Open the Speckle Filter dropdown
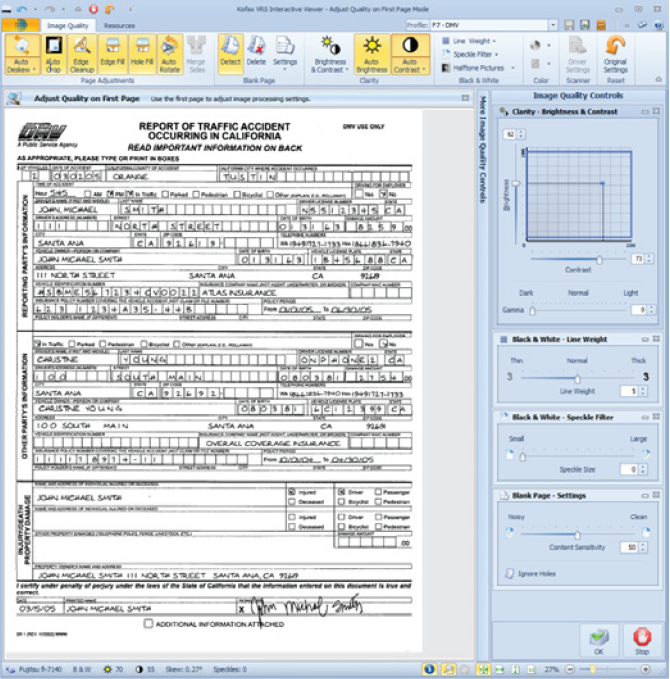 473,54
